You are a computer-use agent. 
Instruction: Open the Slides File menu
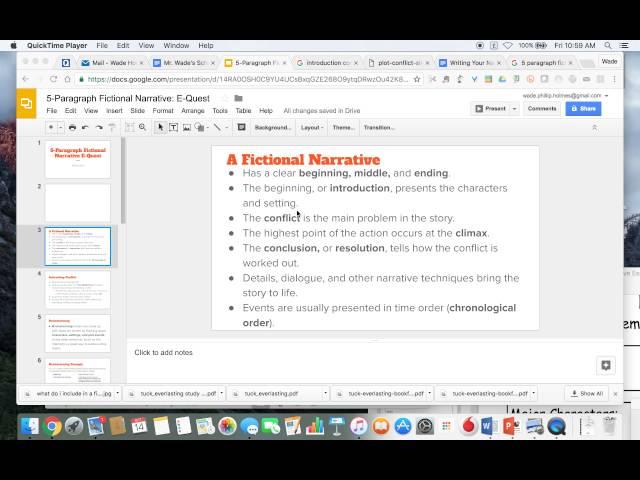(x=51, y=111)
